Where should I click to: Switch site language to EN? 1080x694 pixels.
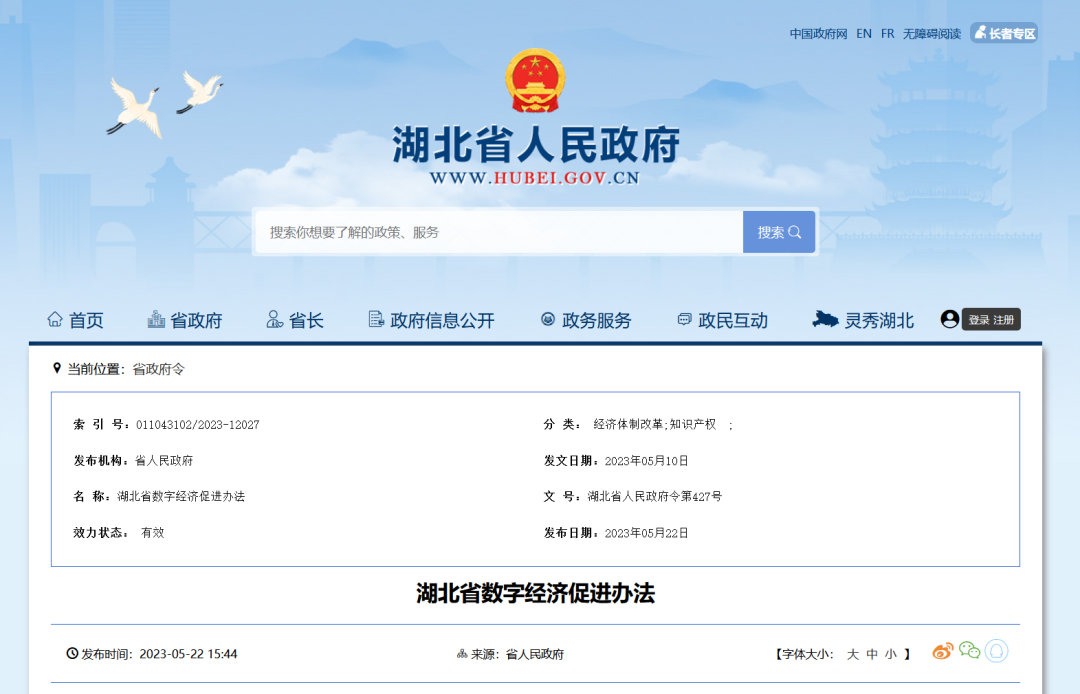pyautogui.click(x=864, y=32)
